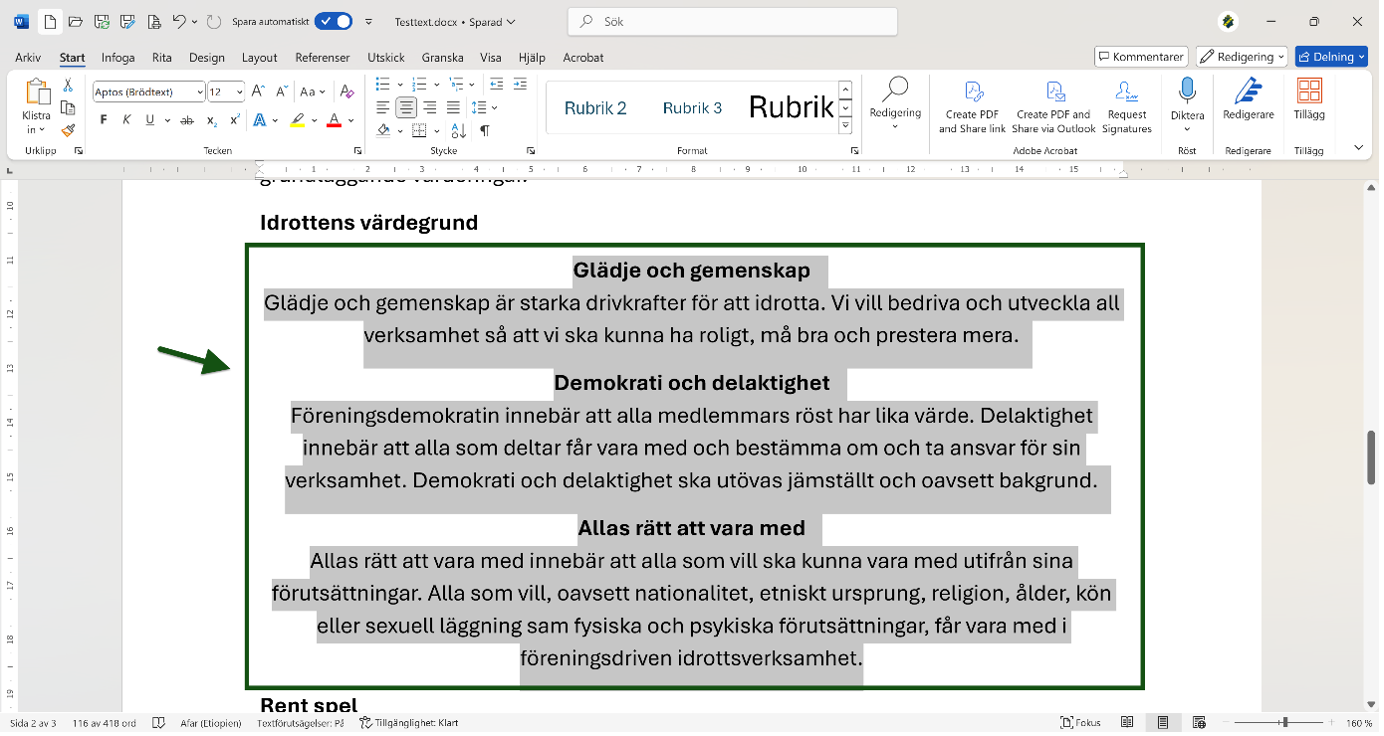Undo the last action
Image resolution: width=1384 pixels, height=736 pixels.
pos(179,21)
